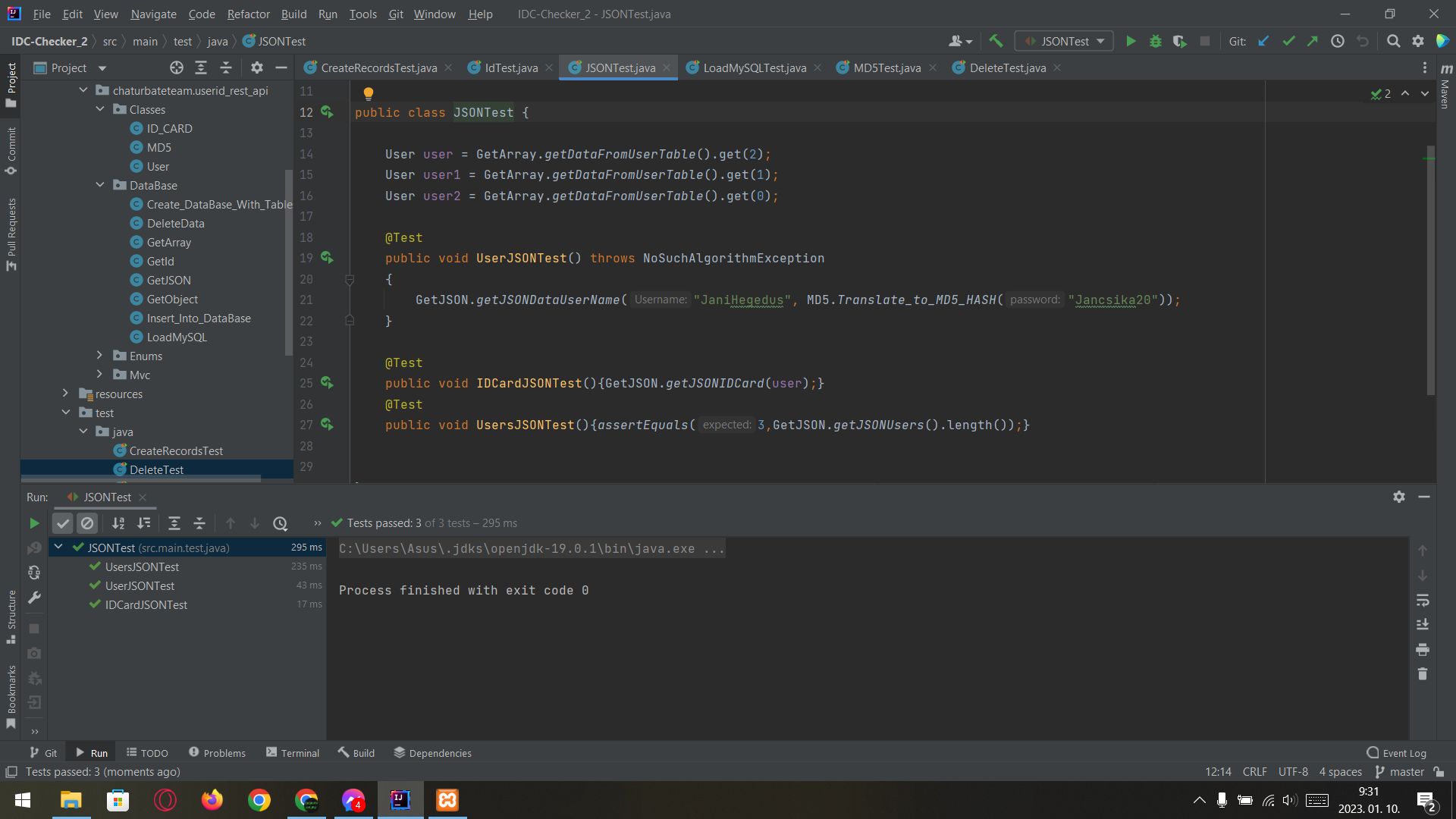
Task: Collapse the DataBase folder in Project tree
Action: pos(99,184)
